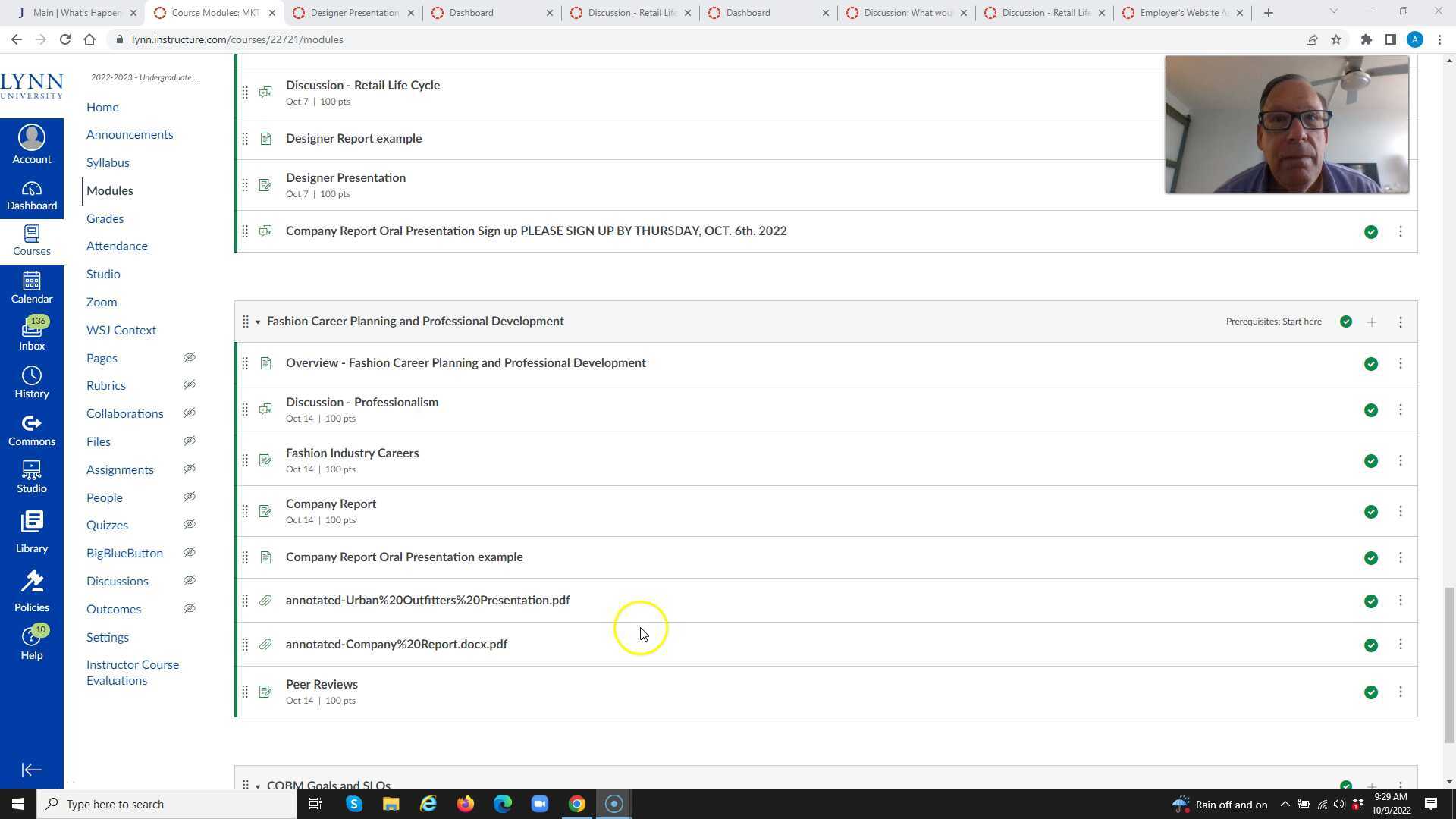1456x819 pixels.
Task: Toggle publish checkmark for Peer Reviews
Action: (1370, 692)
